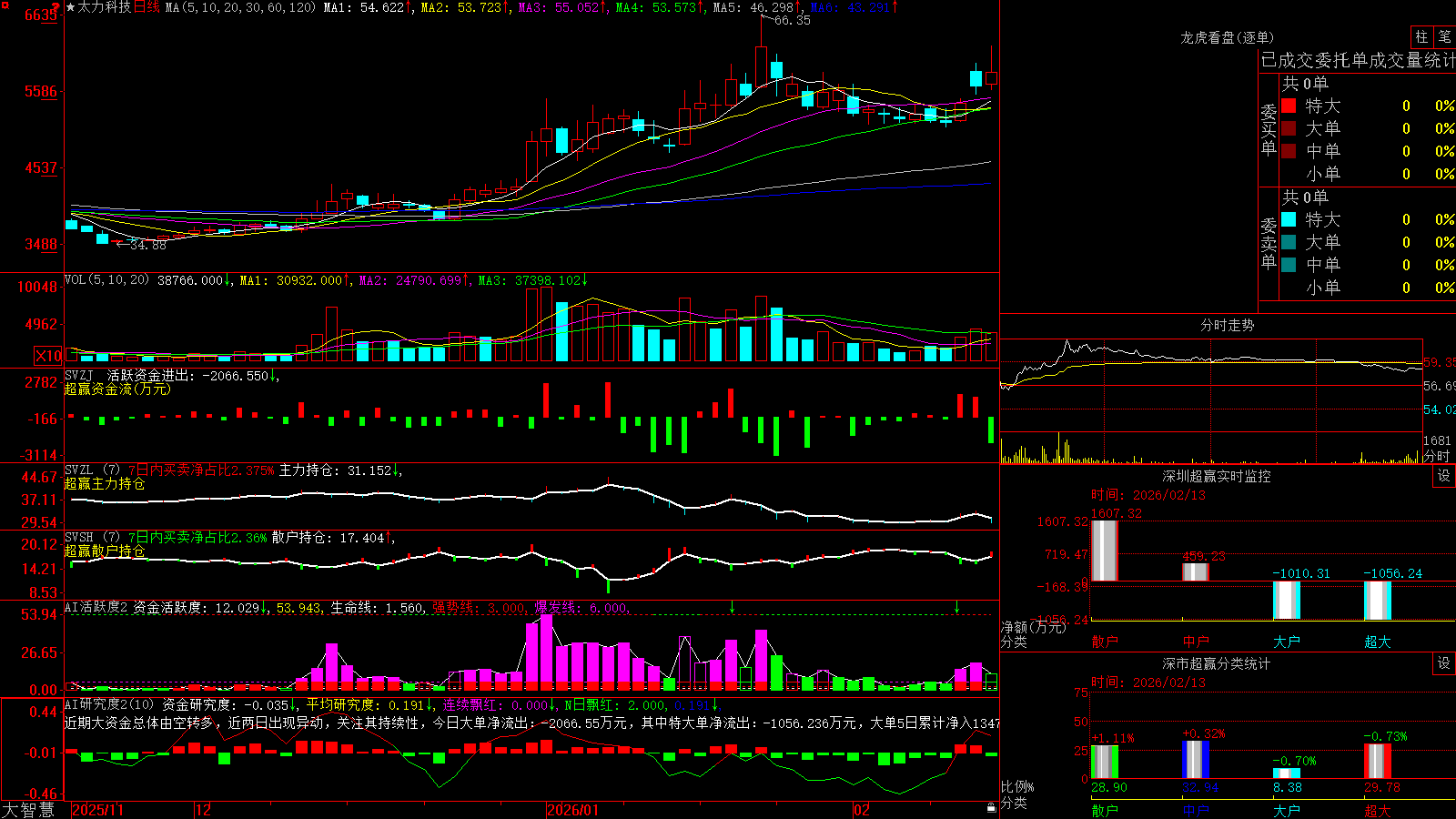This screenshot has height=819, width=1456.
Task: Click the 龙虎看盘(逐单) panel title
Action: pyautogui.click(x=1227, y=37)
